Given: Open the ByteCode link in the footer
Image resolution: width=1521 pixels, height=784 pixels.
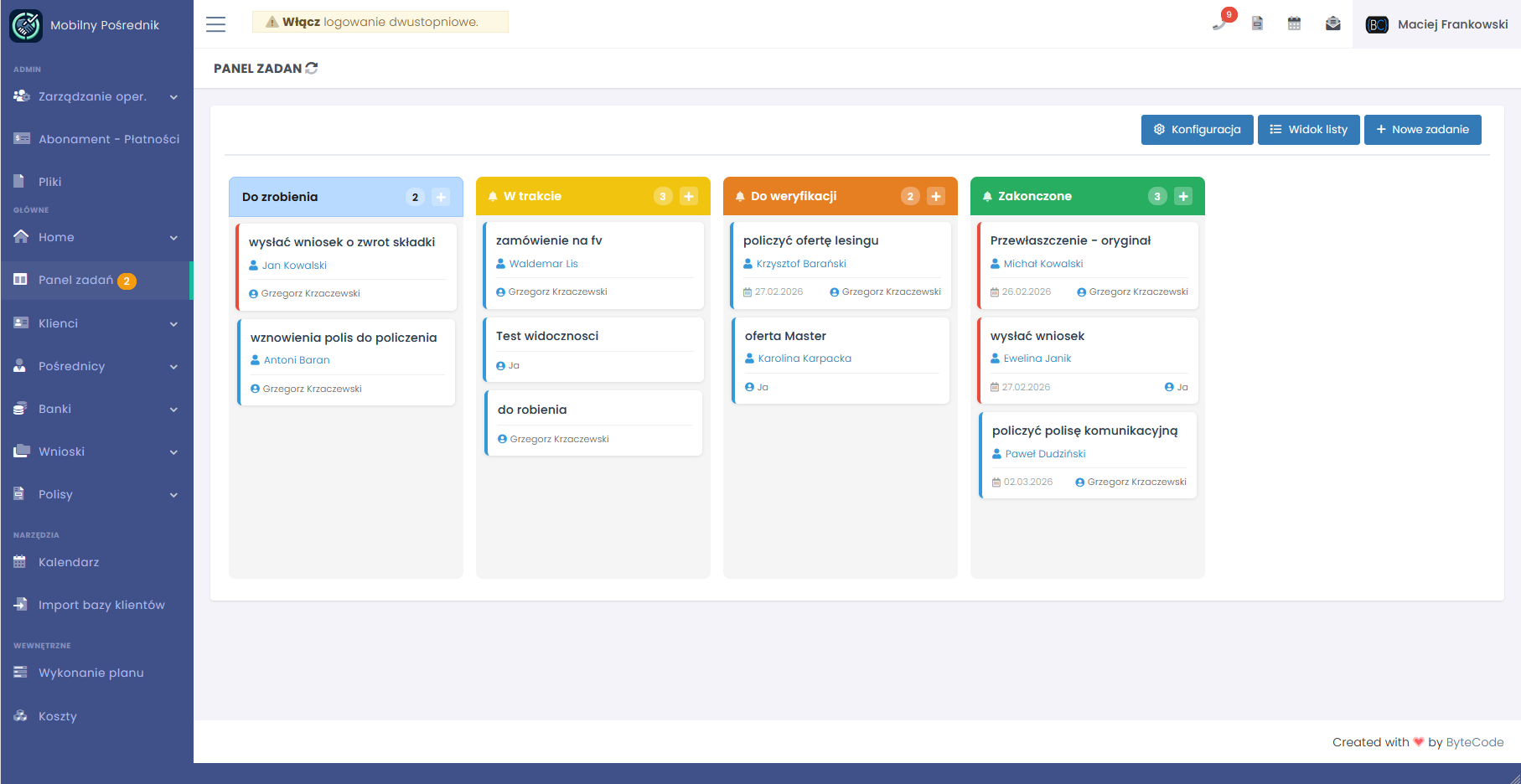Looking at the screenshot, I should tap(1474, 742).
